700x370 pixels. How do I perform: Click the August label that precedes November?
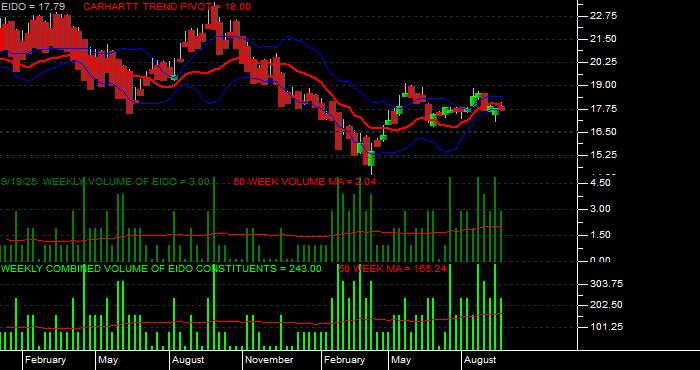click(188, 360)
